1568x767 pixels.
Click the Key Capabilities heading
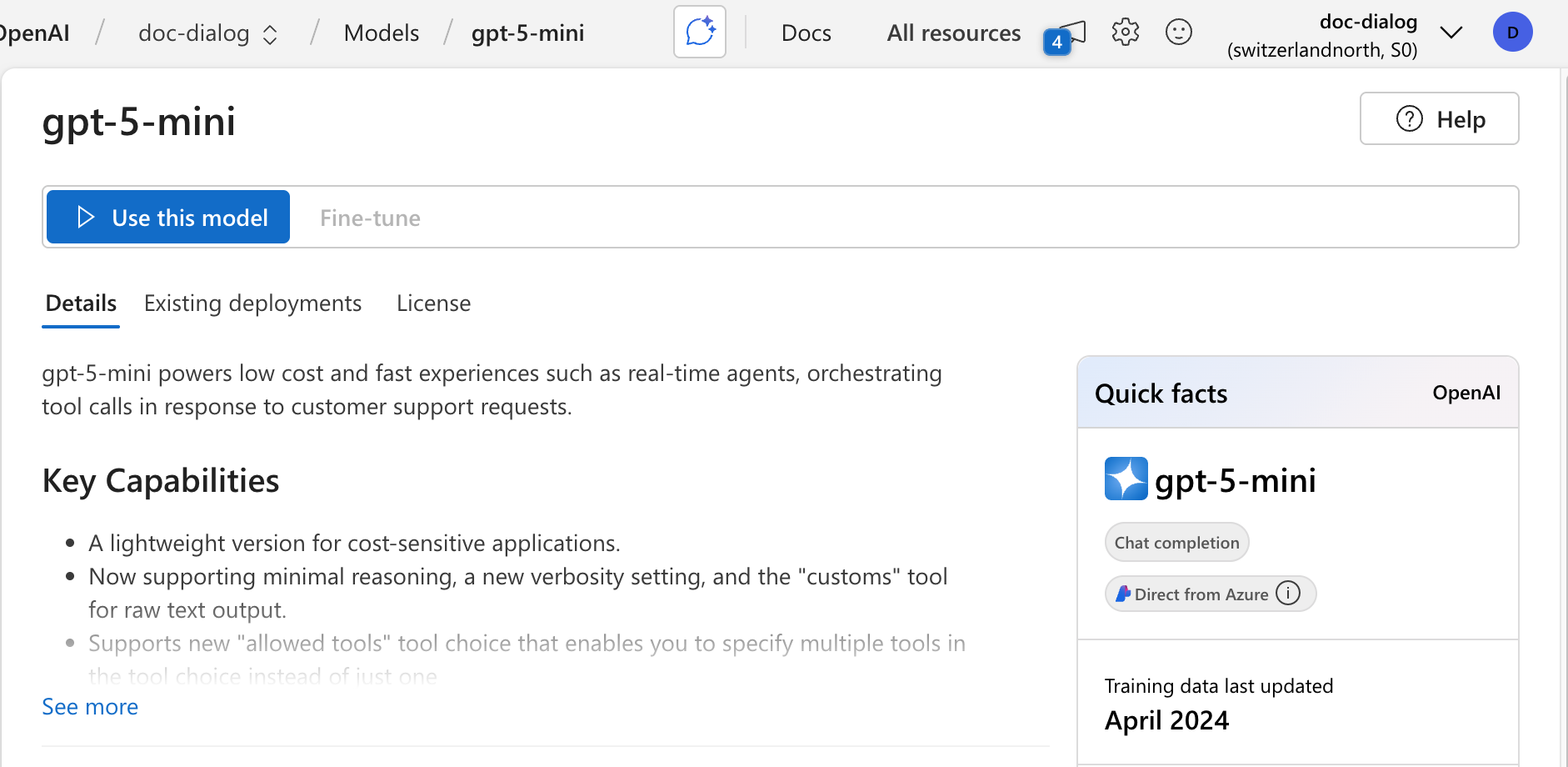click(x=161, y=482)
